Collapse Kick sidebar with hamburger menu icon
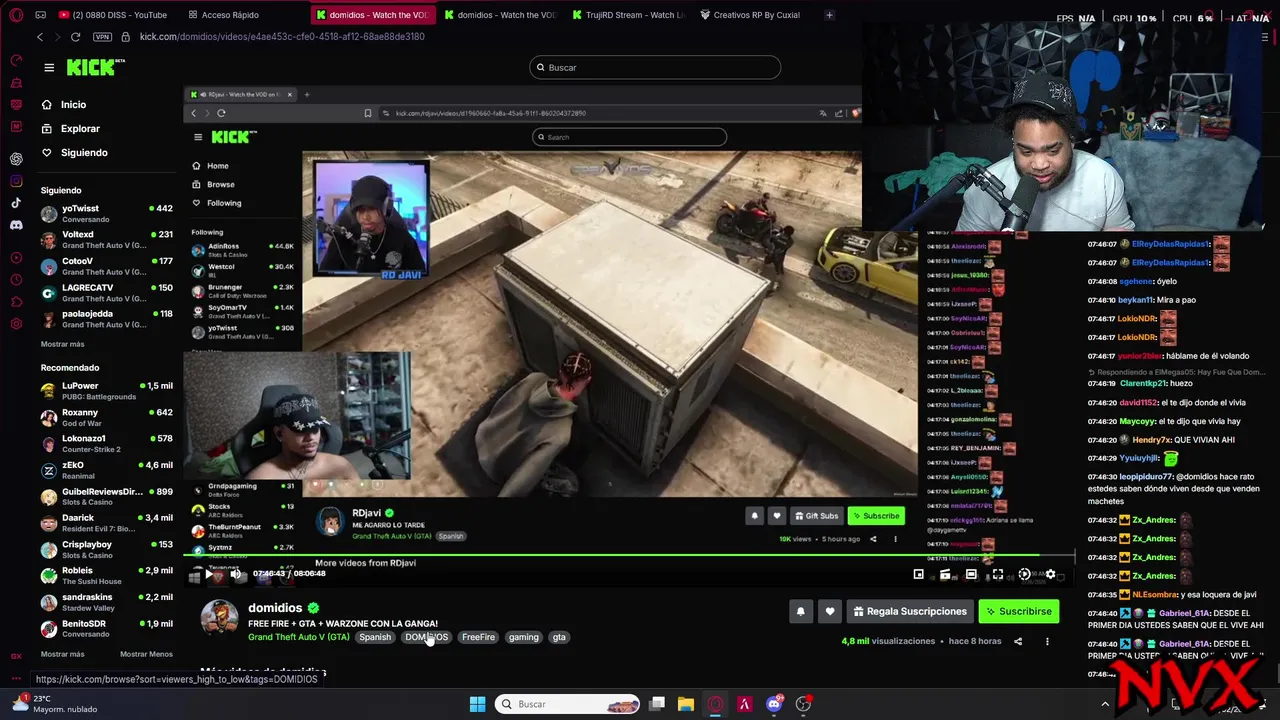The image size is (1280, 720). (x=49, y=67)
